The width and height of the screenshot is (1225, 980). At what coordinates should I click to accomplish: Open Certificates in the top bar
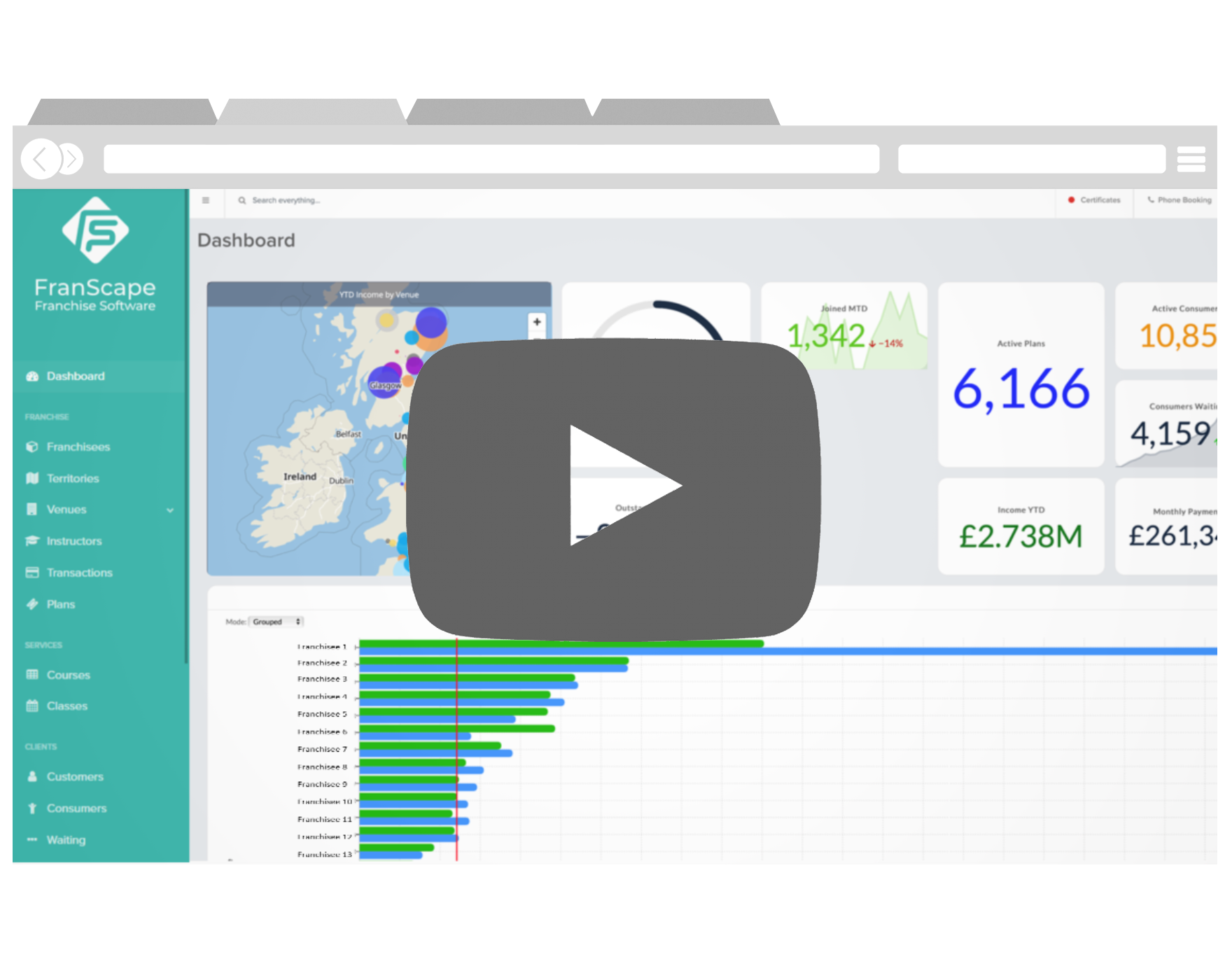pos(1094,200)
